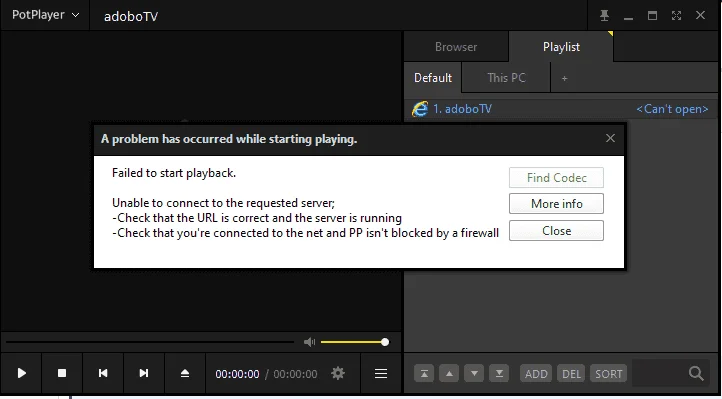The height and width of the screenshot is (399, 722).
Task: Click the elapsed time 00:00:00 display
Action: (x=237, y=374)
